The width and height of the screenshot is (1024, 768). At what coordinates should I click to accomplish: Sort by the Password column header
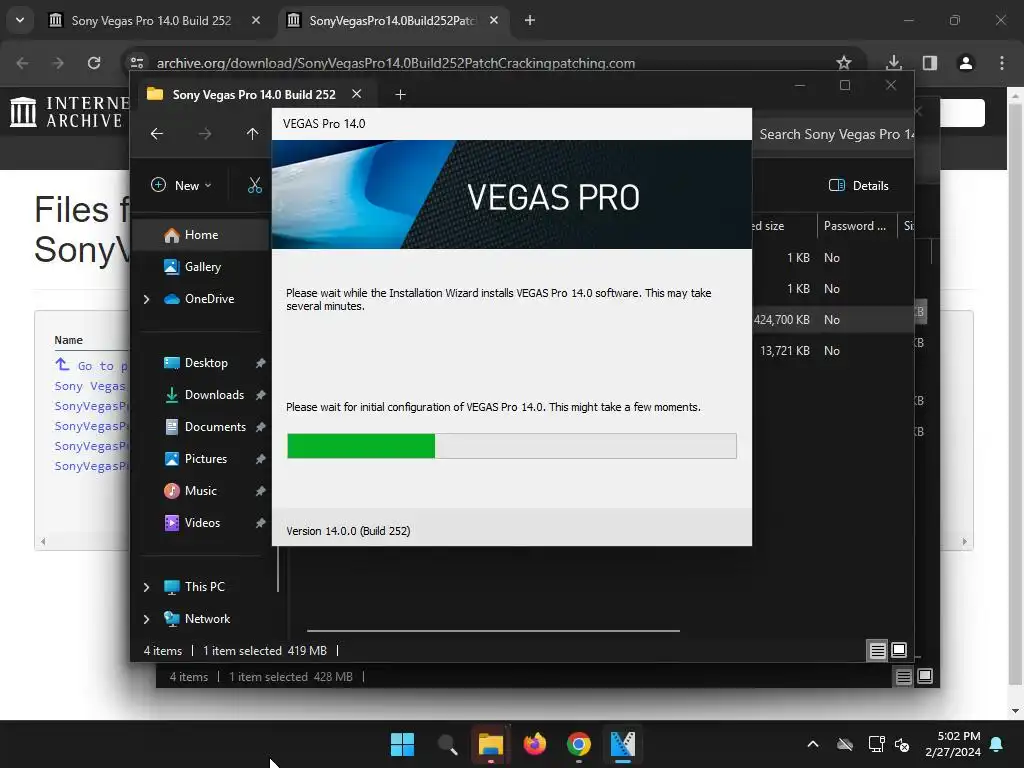856,226
